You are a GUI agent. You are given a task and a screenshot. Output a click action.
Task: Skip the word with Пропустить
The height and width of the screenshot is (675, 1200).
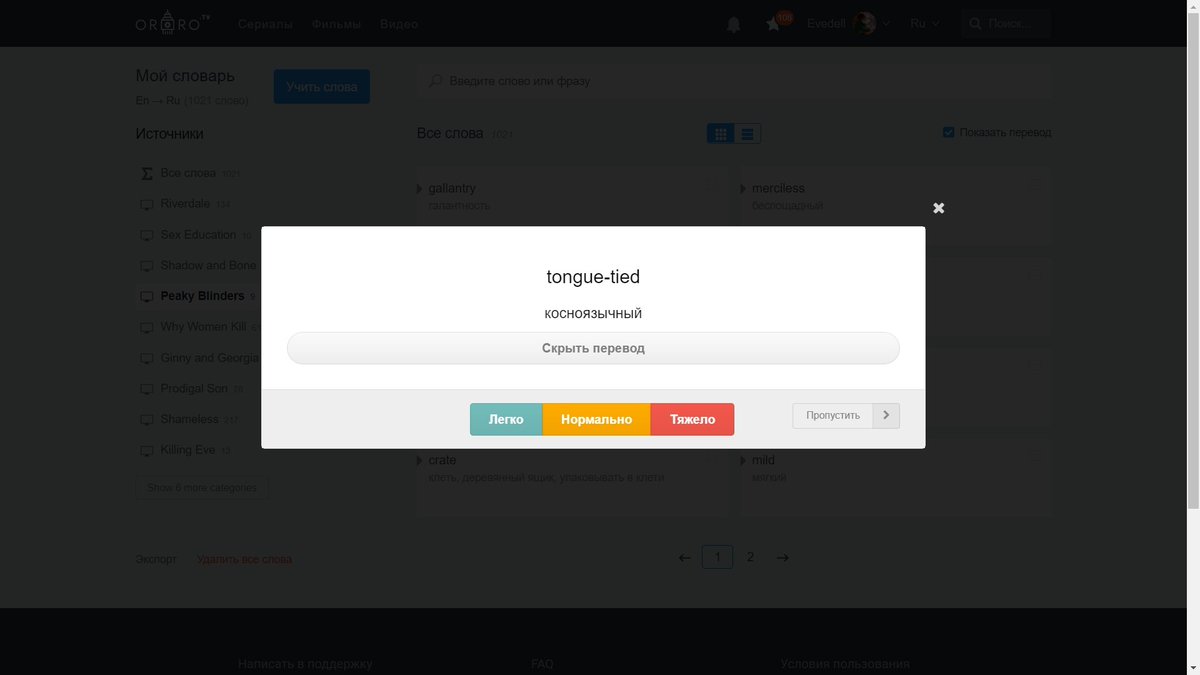coord(833,416)
